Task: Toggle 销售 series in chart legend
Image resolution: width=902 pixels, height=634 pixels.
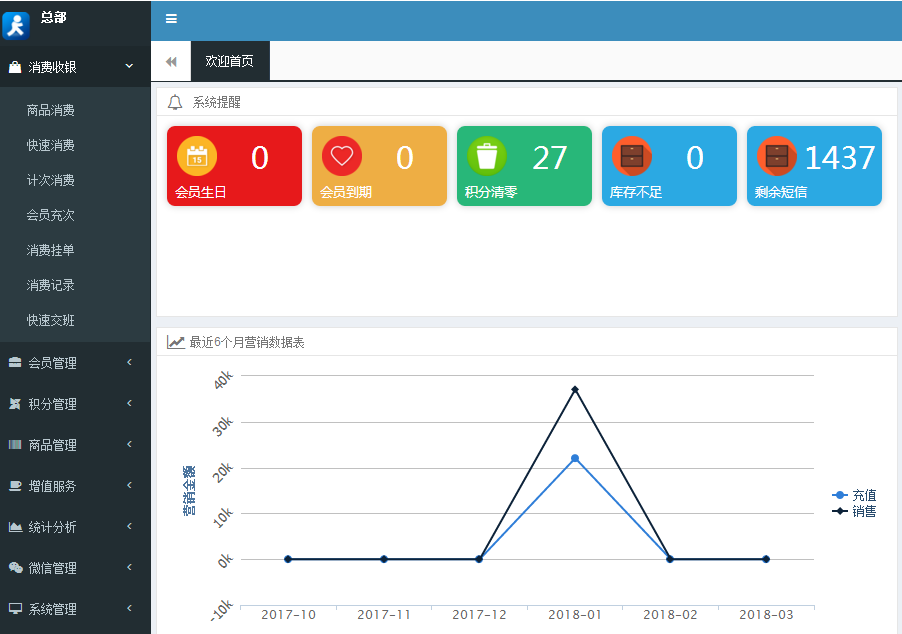Action: click(x=855, y=511)
